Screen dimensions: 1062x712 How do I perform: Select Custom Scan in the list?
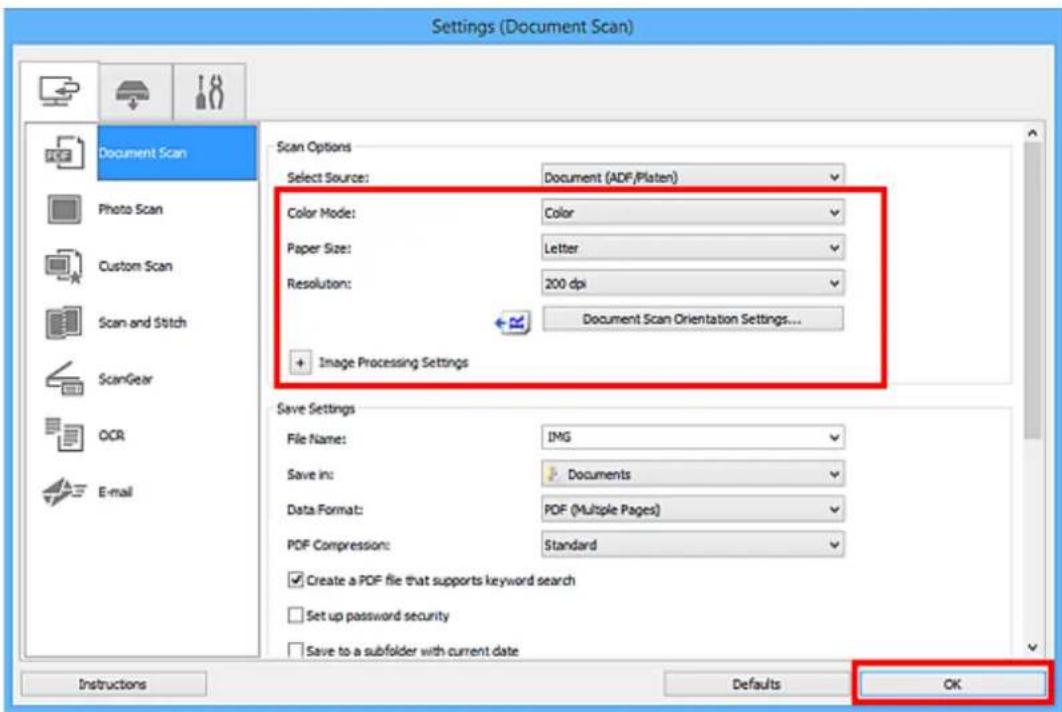tap(135, 266)
